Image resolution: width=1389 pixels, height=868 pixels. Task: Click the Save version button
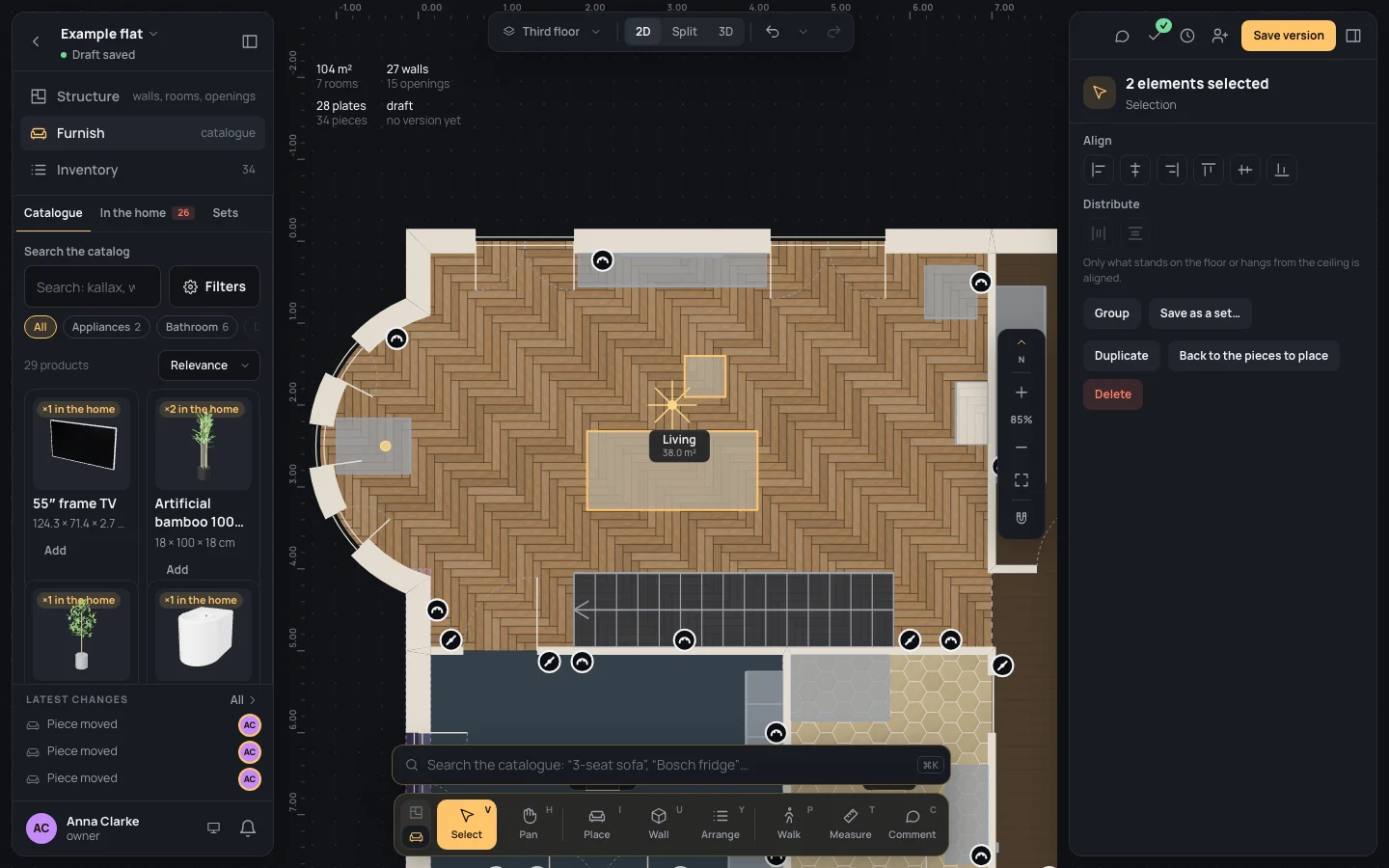[x=1289, y=36]
